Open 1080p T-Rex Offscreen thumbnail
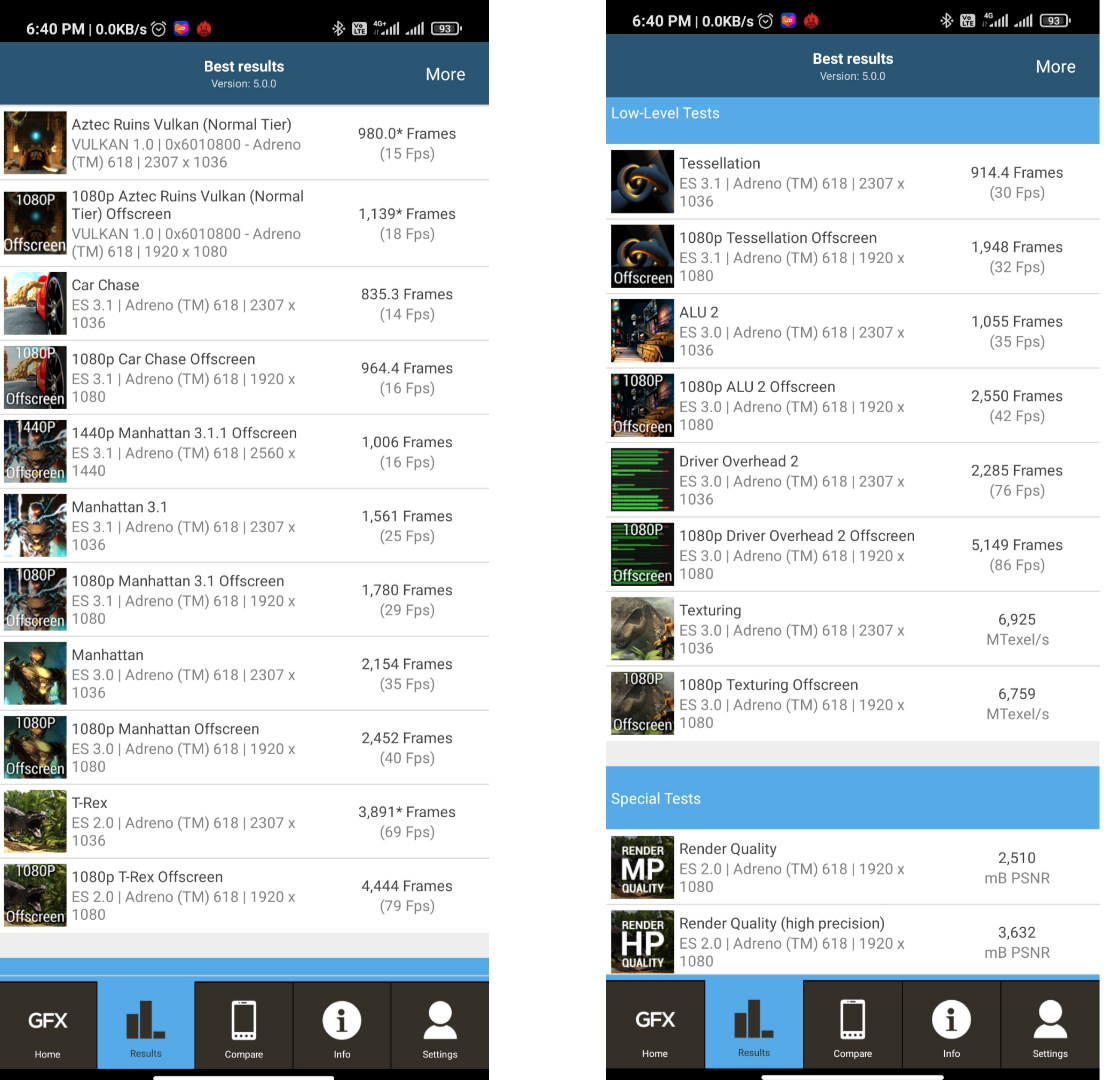This screenshot has height=1080, width=1109. pos(35,895)
